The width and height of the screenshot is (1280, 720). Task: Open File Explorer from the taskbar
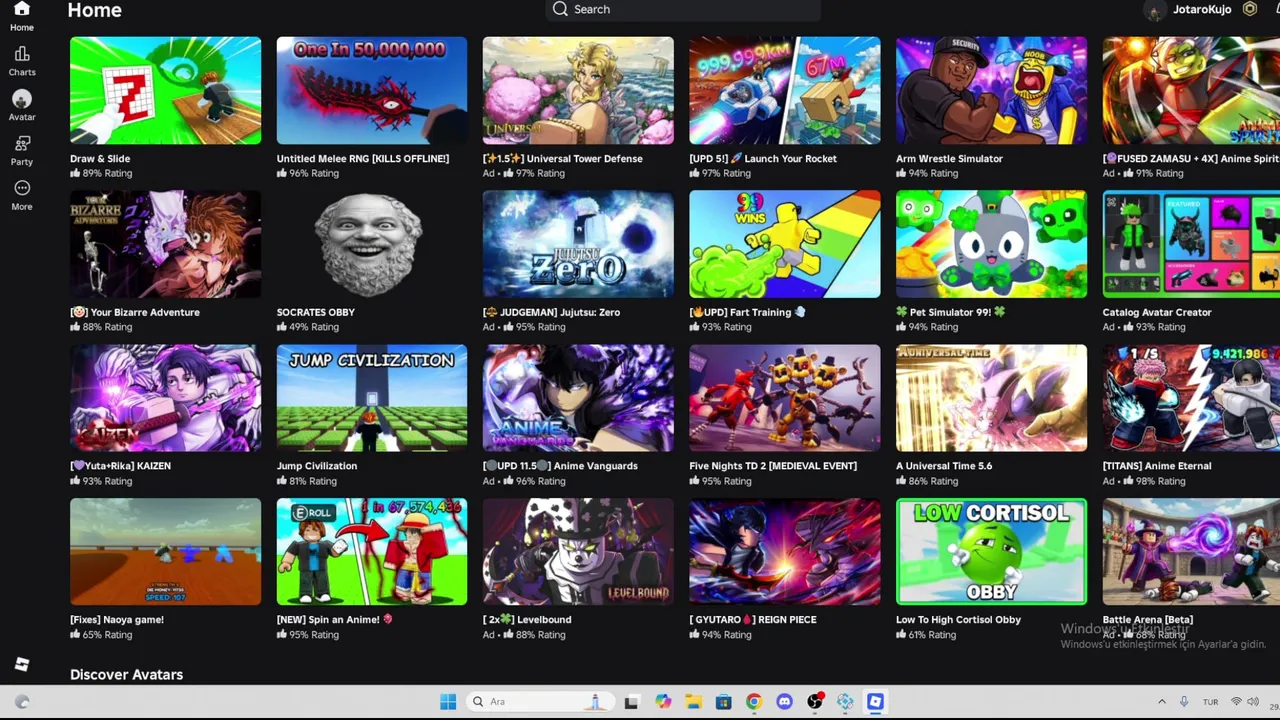click(x=693, y=702)
